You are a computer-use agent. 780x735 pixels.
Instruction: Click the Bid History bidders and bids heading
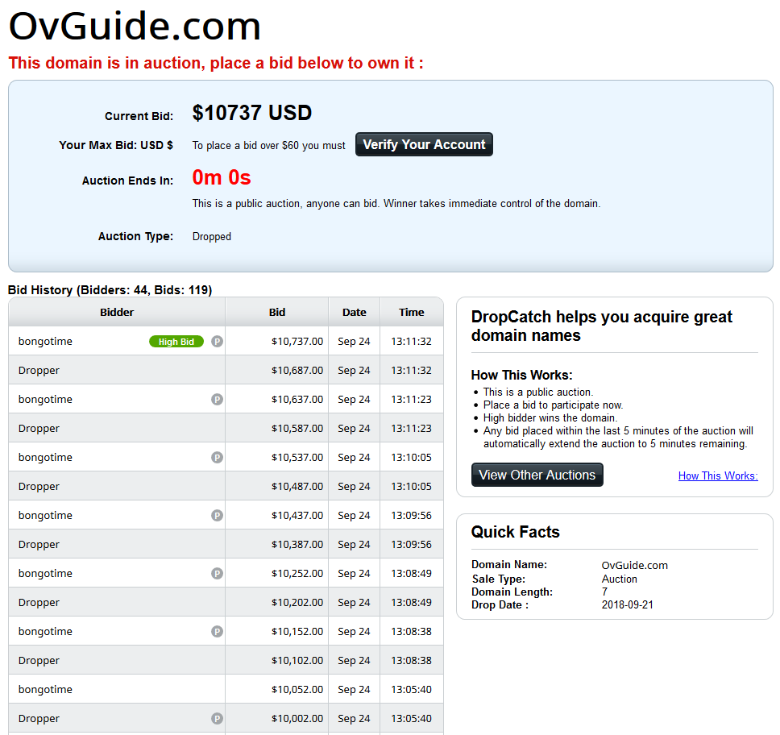(x=110, y=290)
